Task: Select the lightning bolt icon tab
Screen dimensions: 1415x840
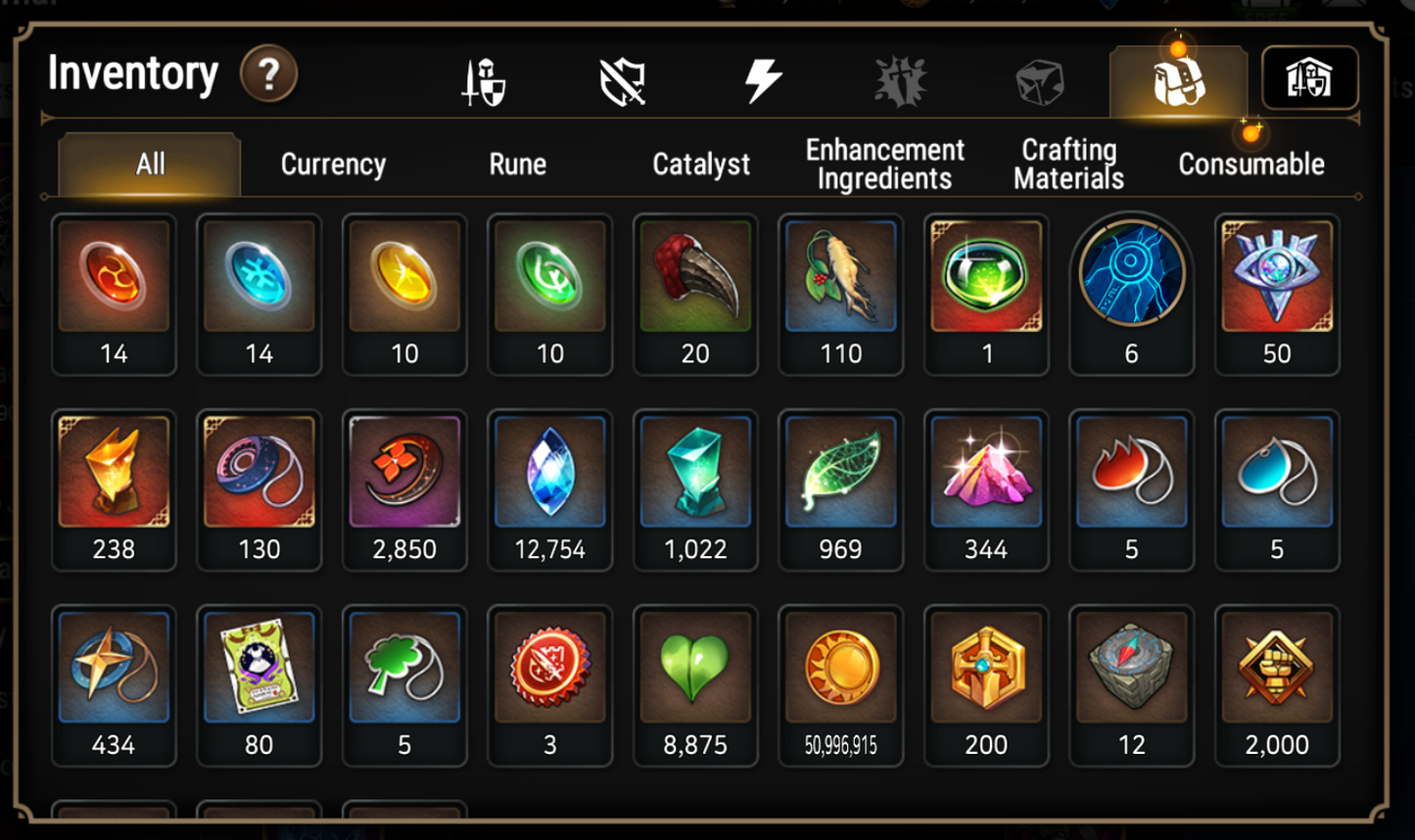Action: pos(762,80)
